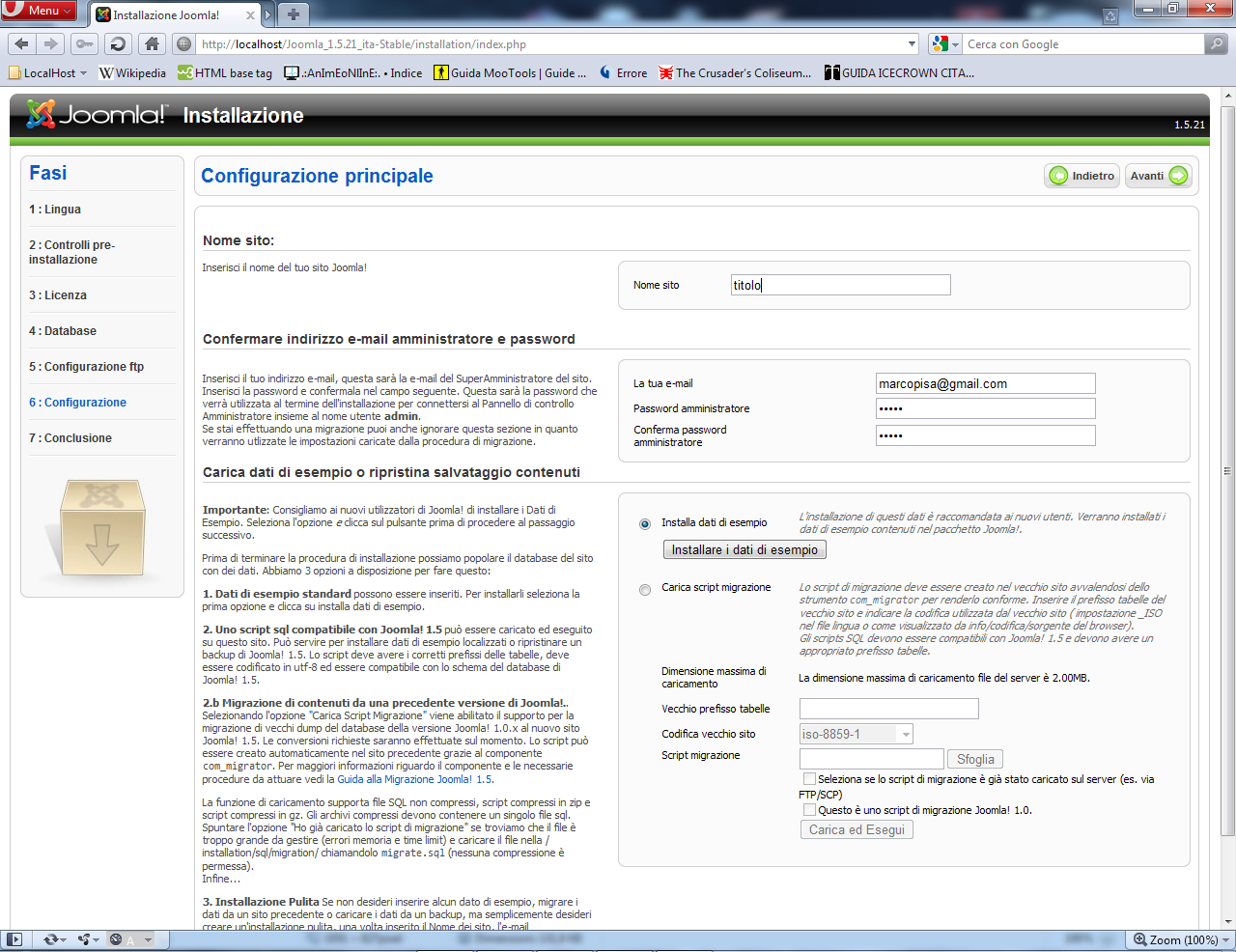Click the Opera Unite icon in status bar
Screen dimensions: 1236x952
click(84, 939)
